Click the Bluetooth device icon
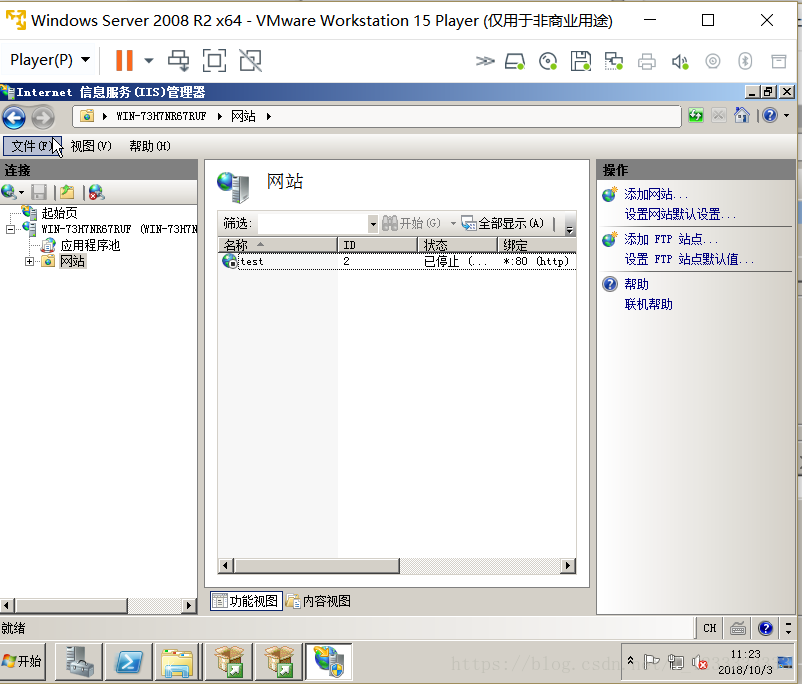 [745, 61]
